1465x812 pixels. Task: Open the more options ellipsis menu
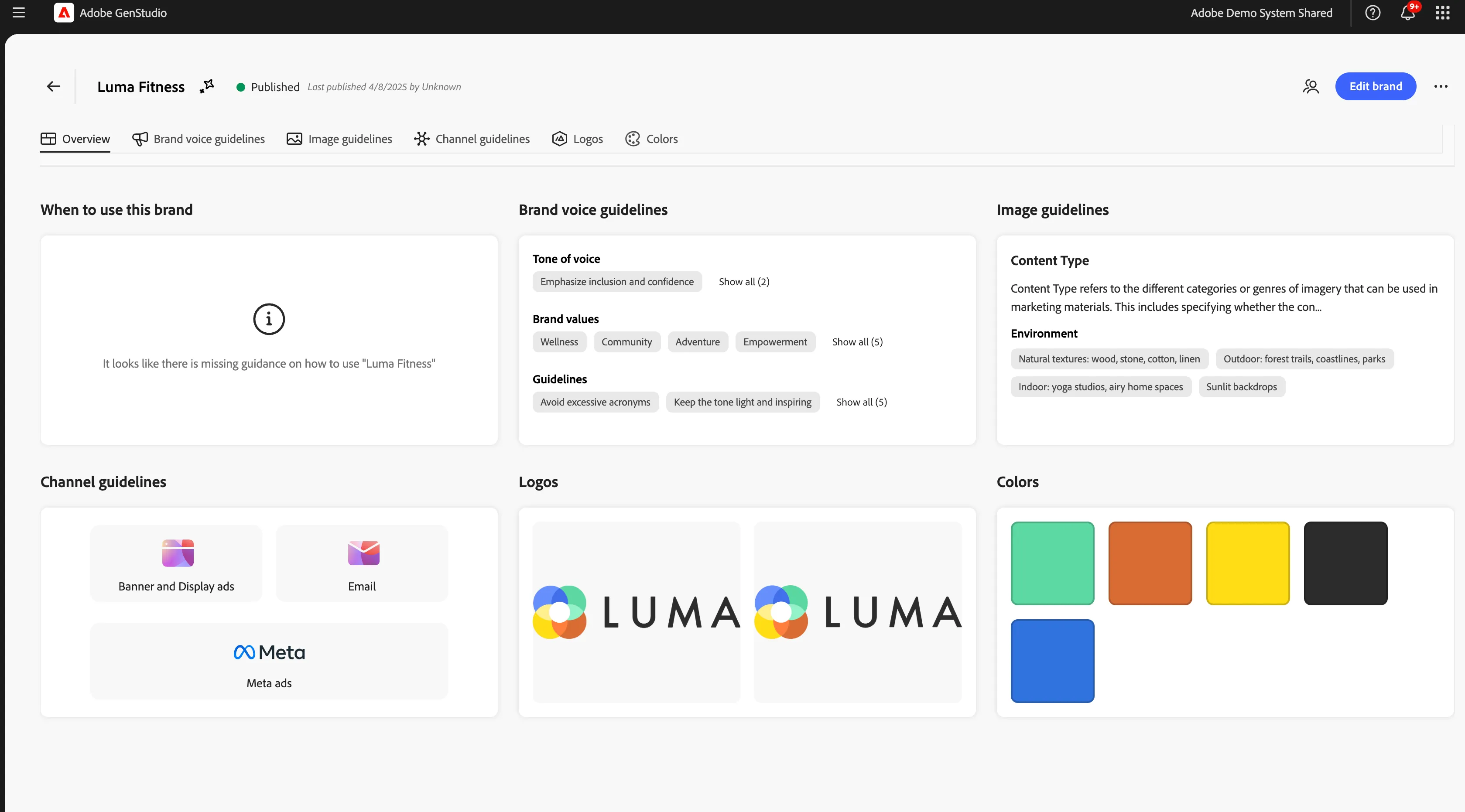tap(1441, 86)
